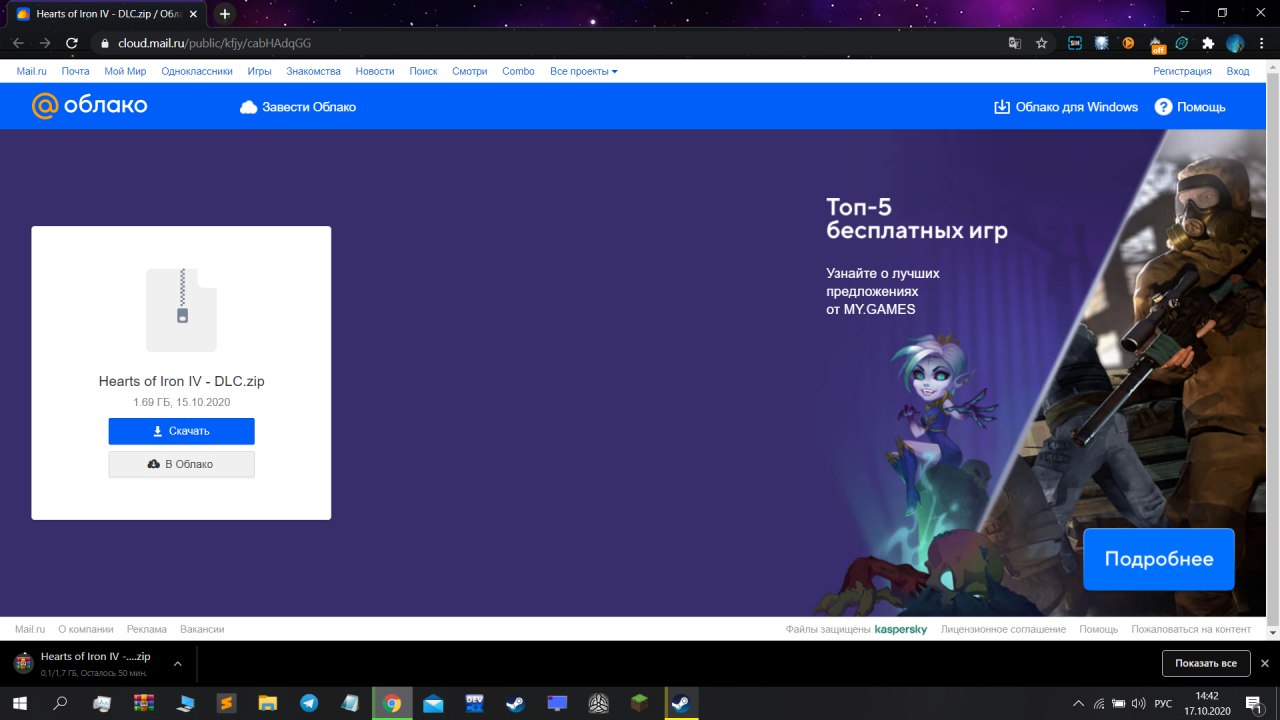Open Одноклассники in top navigation
The image size is (1280, 720).
(197, 71)
